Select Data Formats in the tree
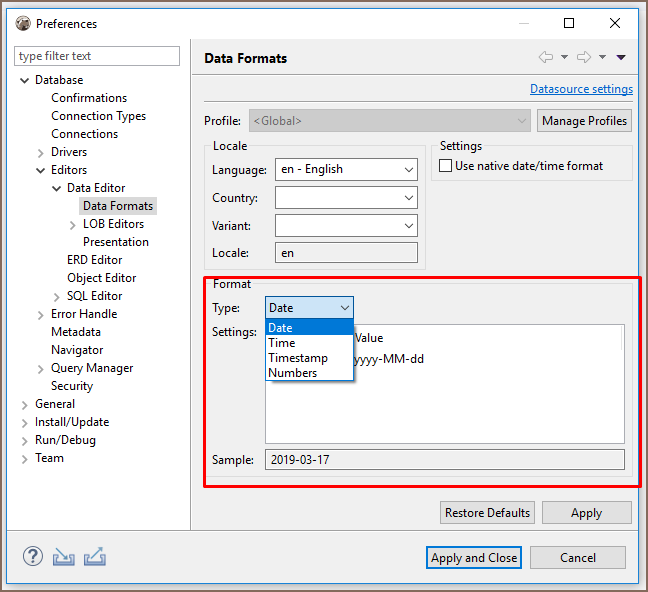Viewport: 648px width, 592px height. pyautogui.click(x=118, y=205)
